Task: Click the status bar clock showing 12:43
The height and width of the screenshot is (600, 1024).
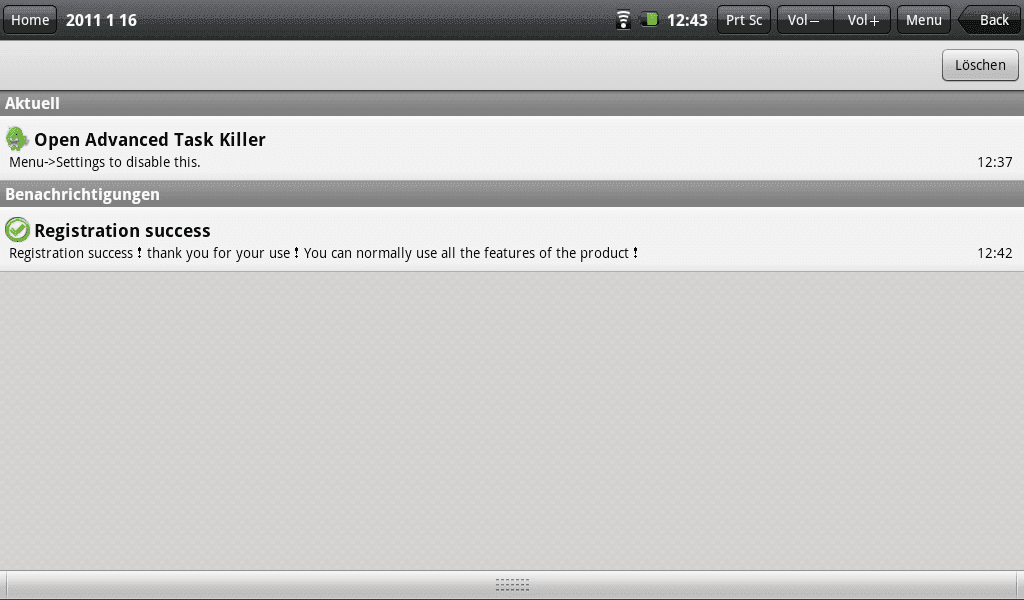Action: pyautogui.click(x=686, y=20)
